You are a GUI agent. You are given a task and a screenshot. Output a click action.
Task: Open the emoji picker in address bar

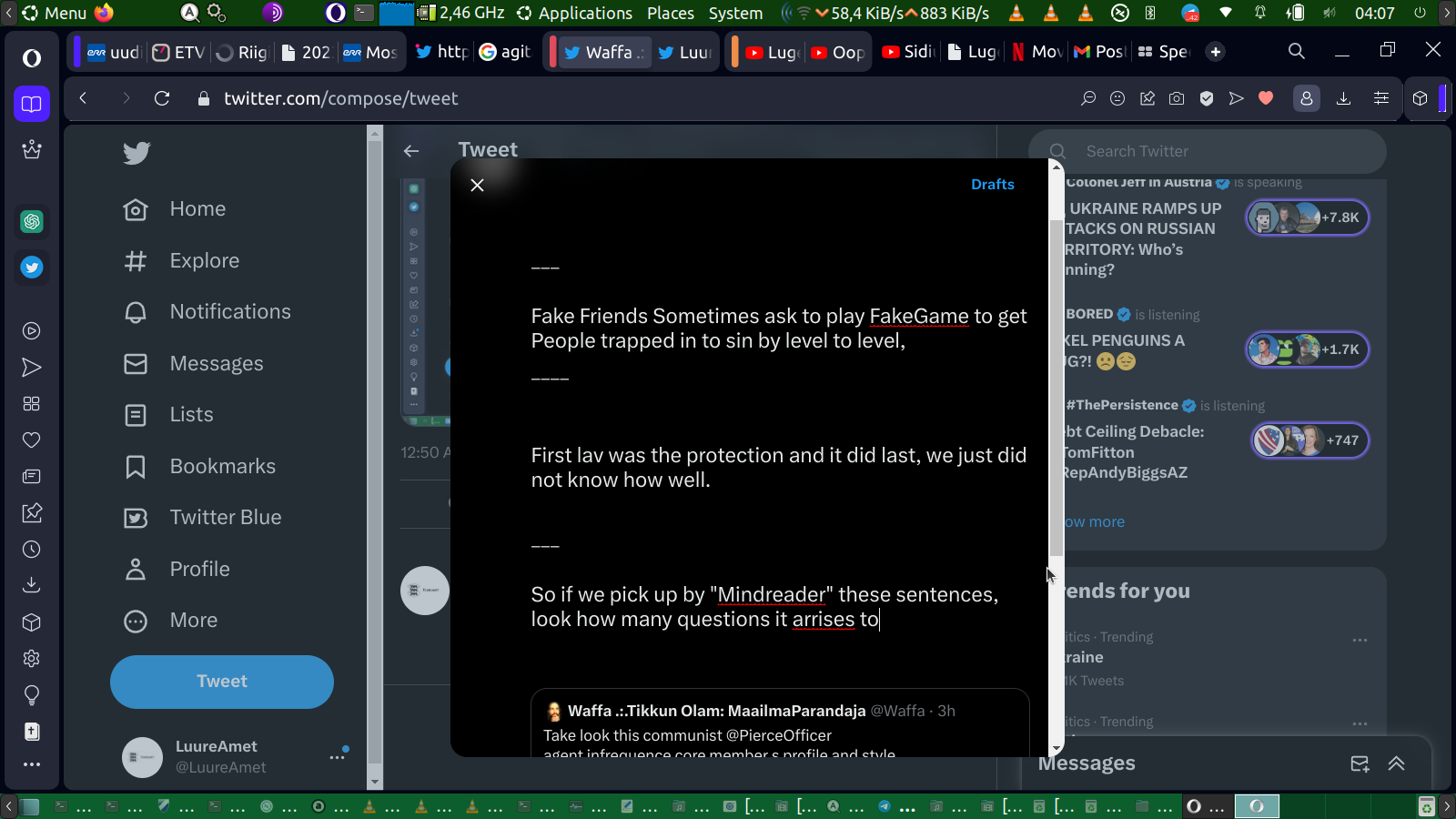(1117, 98)
